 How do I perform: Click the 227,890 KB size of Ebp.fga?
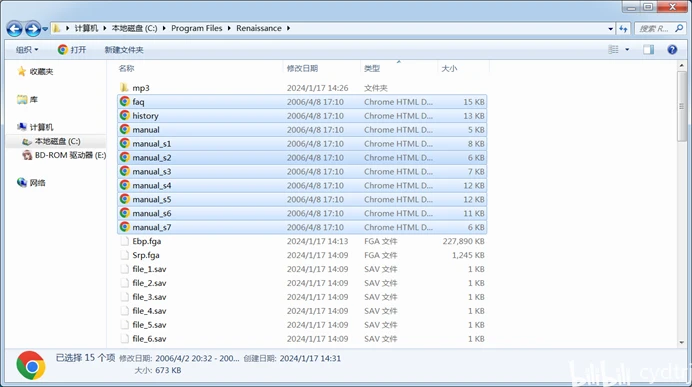[x=463, y=241]
